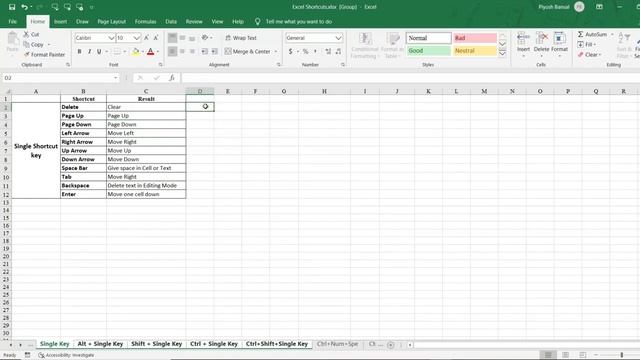Open the Merge & Center dropdown arrow
640x360 pixels.
[276, 51]
